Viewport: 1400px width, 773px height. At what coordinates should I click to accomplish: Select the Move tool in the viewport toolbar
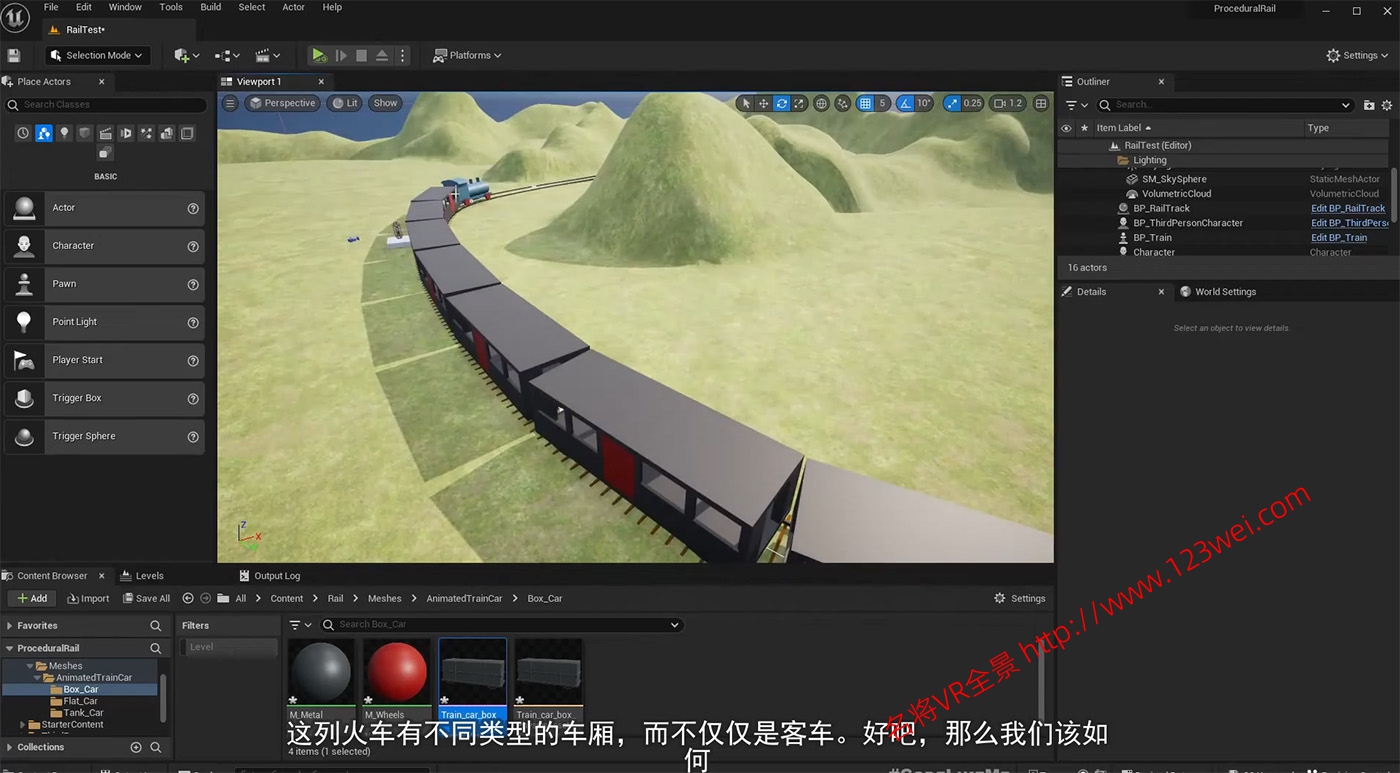763,103
